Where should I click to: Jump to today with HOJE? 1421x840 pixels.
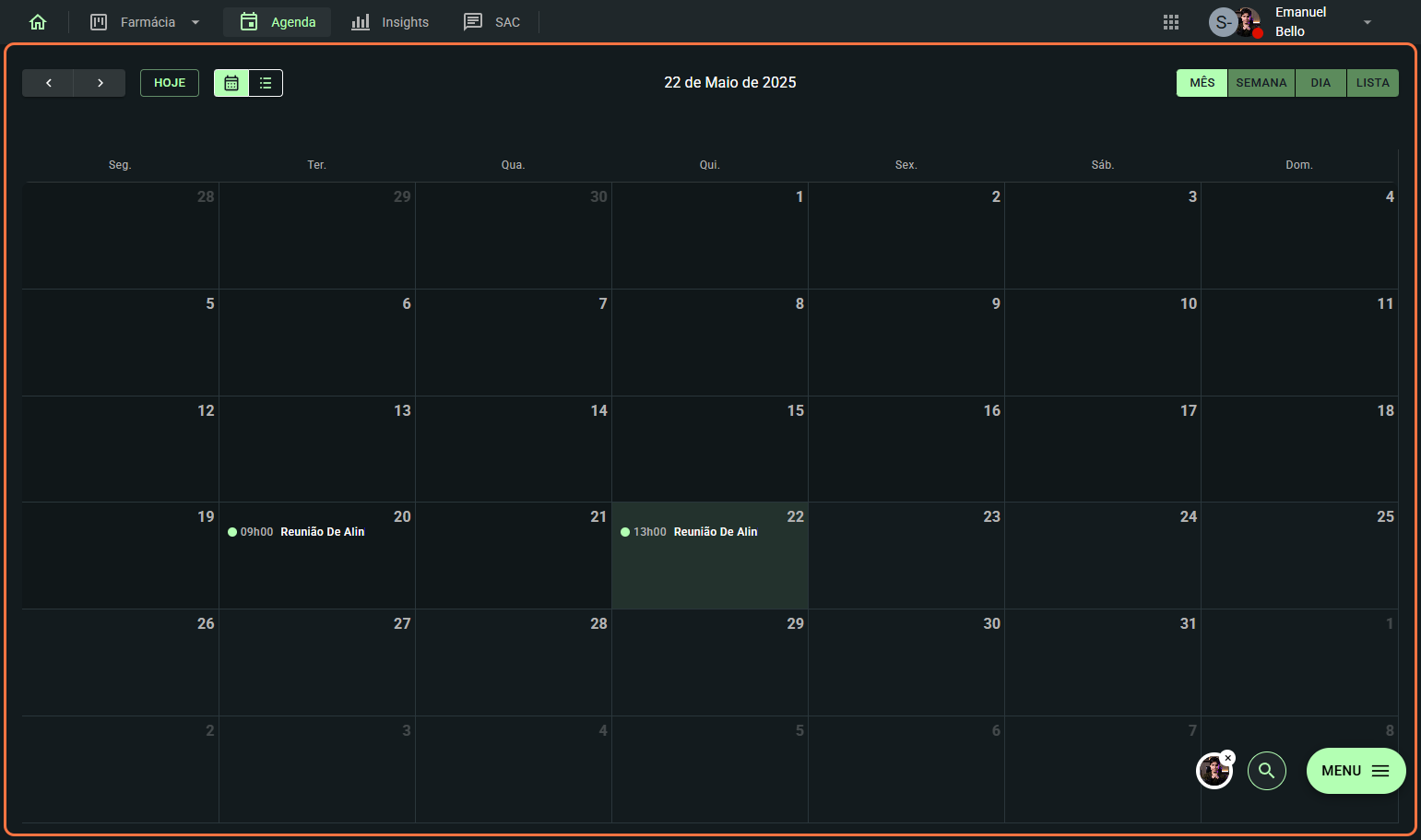pos(170,83)
